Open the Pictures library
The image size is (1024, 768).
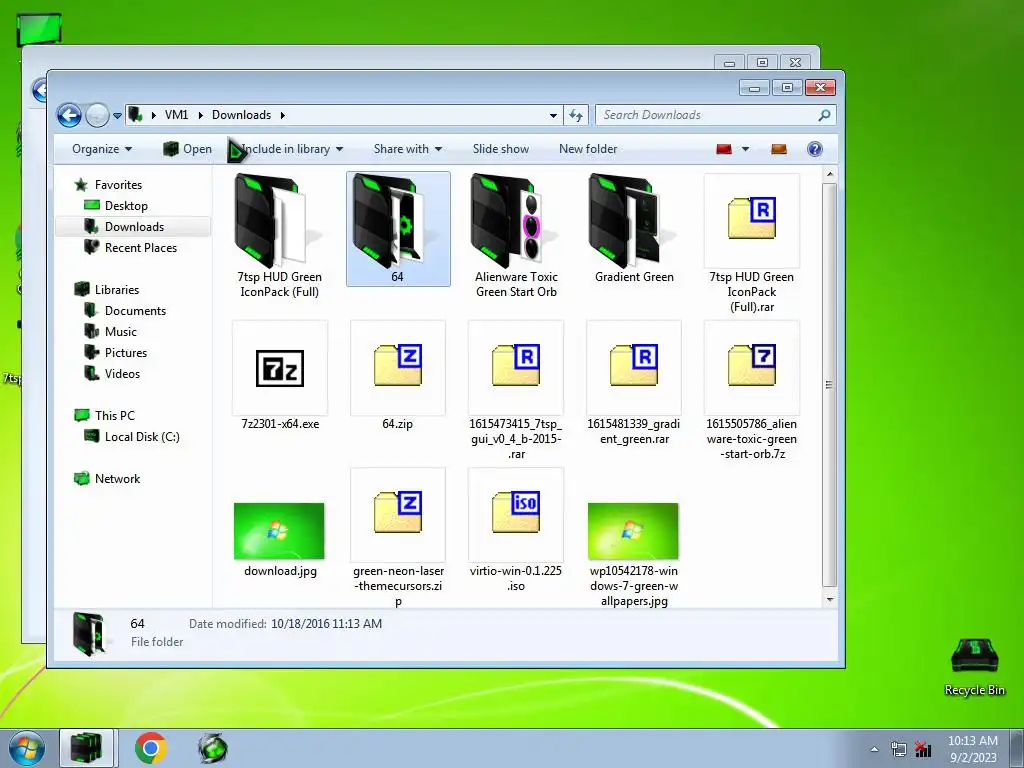click(125, 353)
